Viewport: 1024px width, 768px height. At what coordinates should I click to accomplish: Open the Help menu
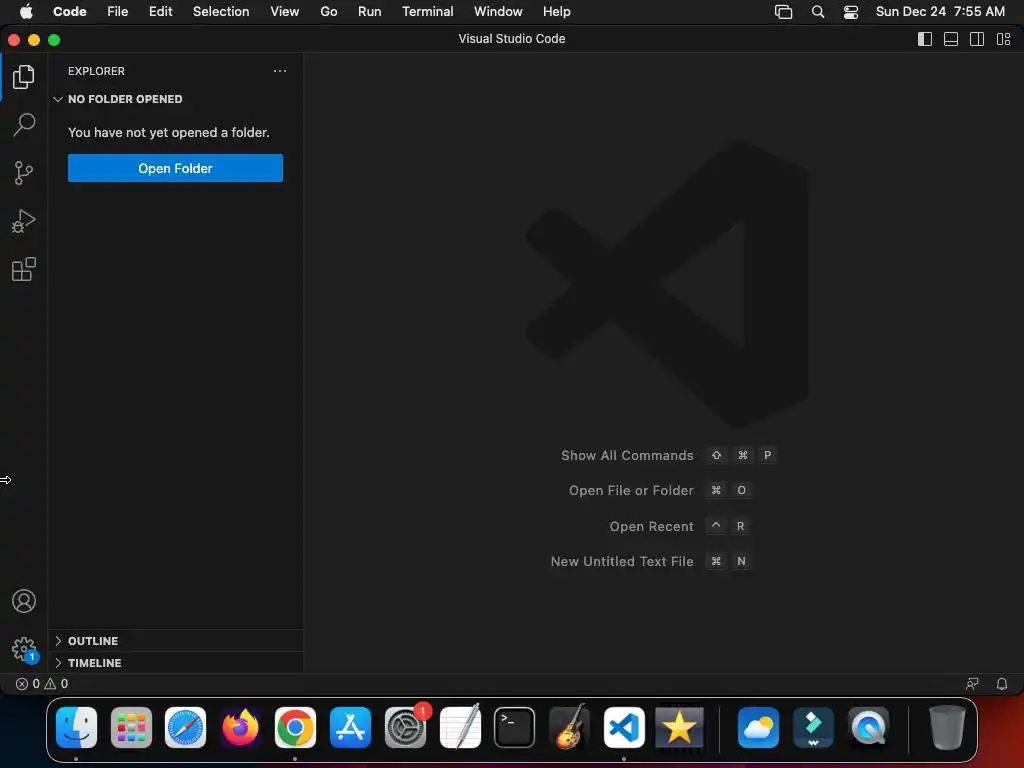point(556,12)
